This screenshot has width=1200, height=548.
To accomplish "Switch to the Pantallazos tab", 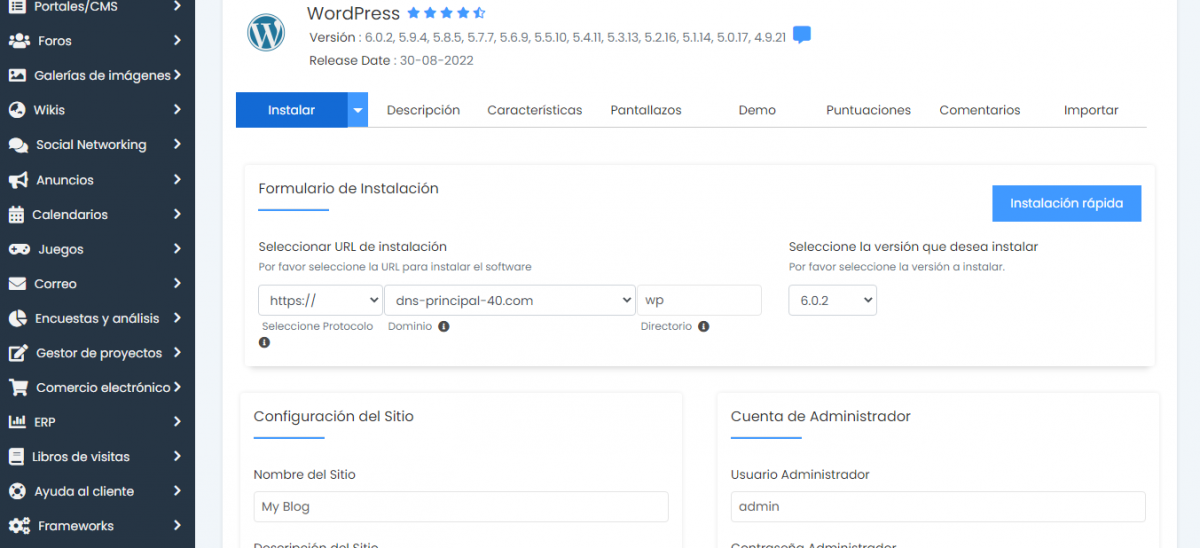I will (x=646, y=110).
